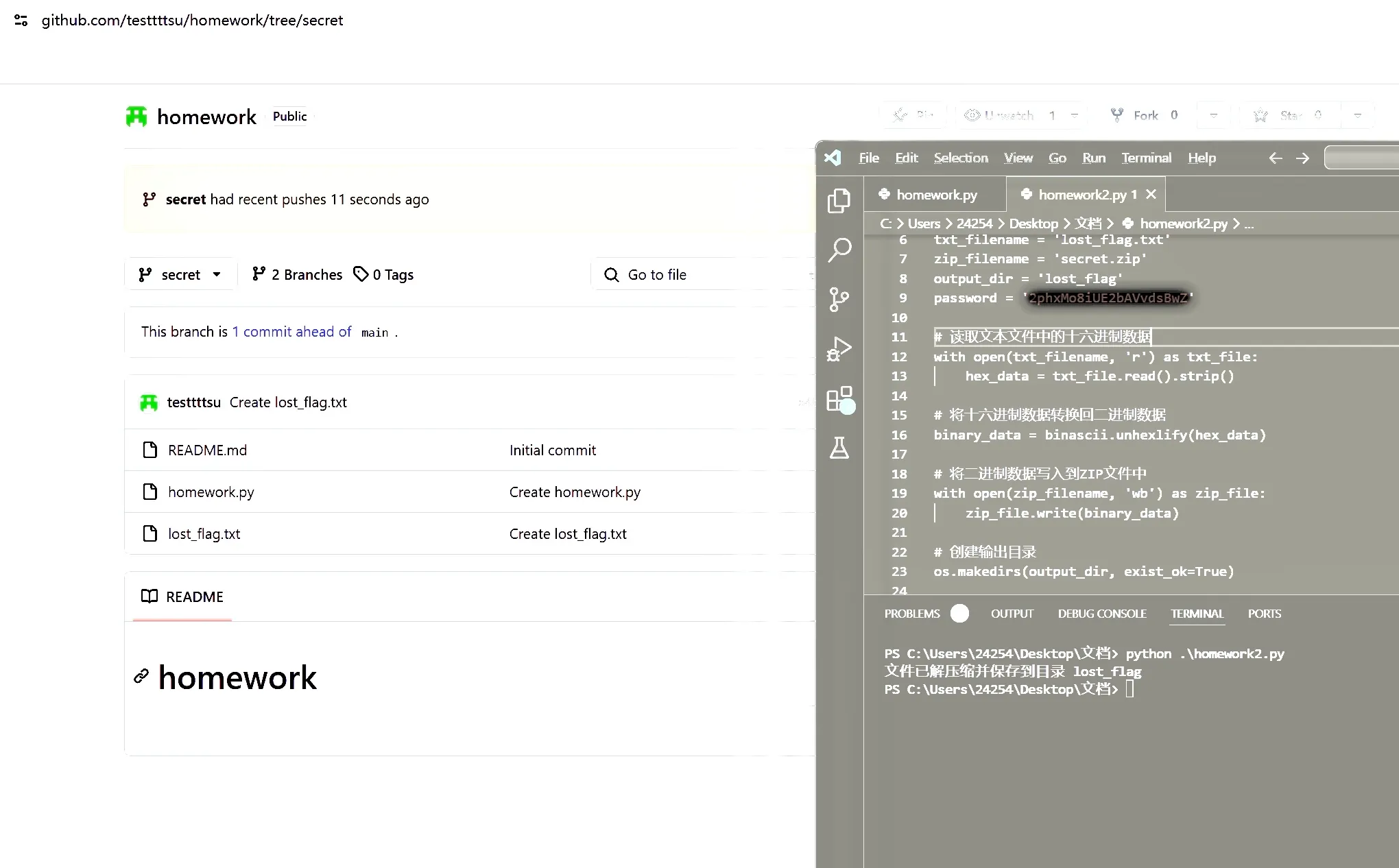The height and width of the screenshot is (868, 1399).
Task: Click the 2 Branches link
Action: click(298, 275)
